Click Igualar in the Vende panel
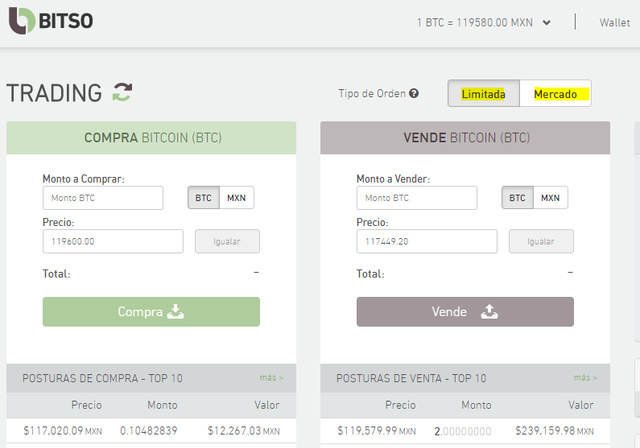Viewport: 640px width, 448px height. (541, 241)
